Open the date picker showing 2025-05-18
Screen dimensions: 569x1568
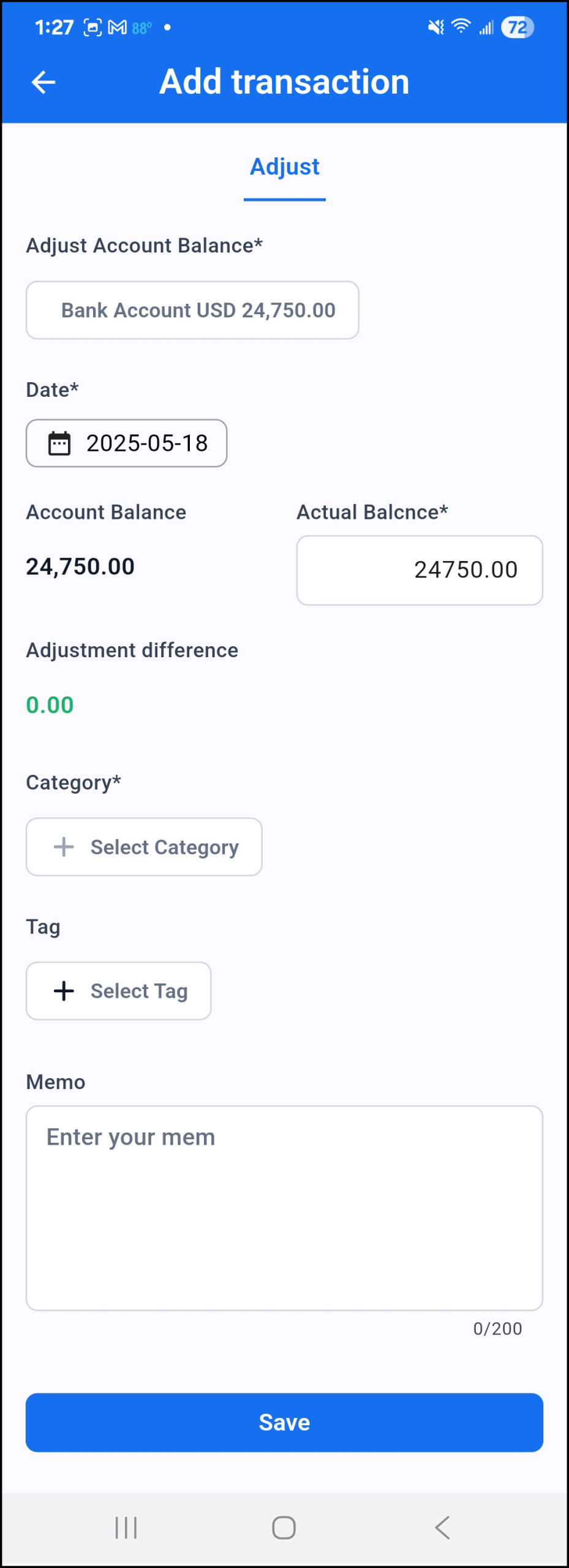tap(126, 443)
